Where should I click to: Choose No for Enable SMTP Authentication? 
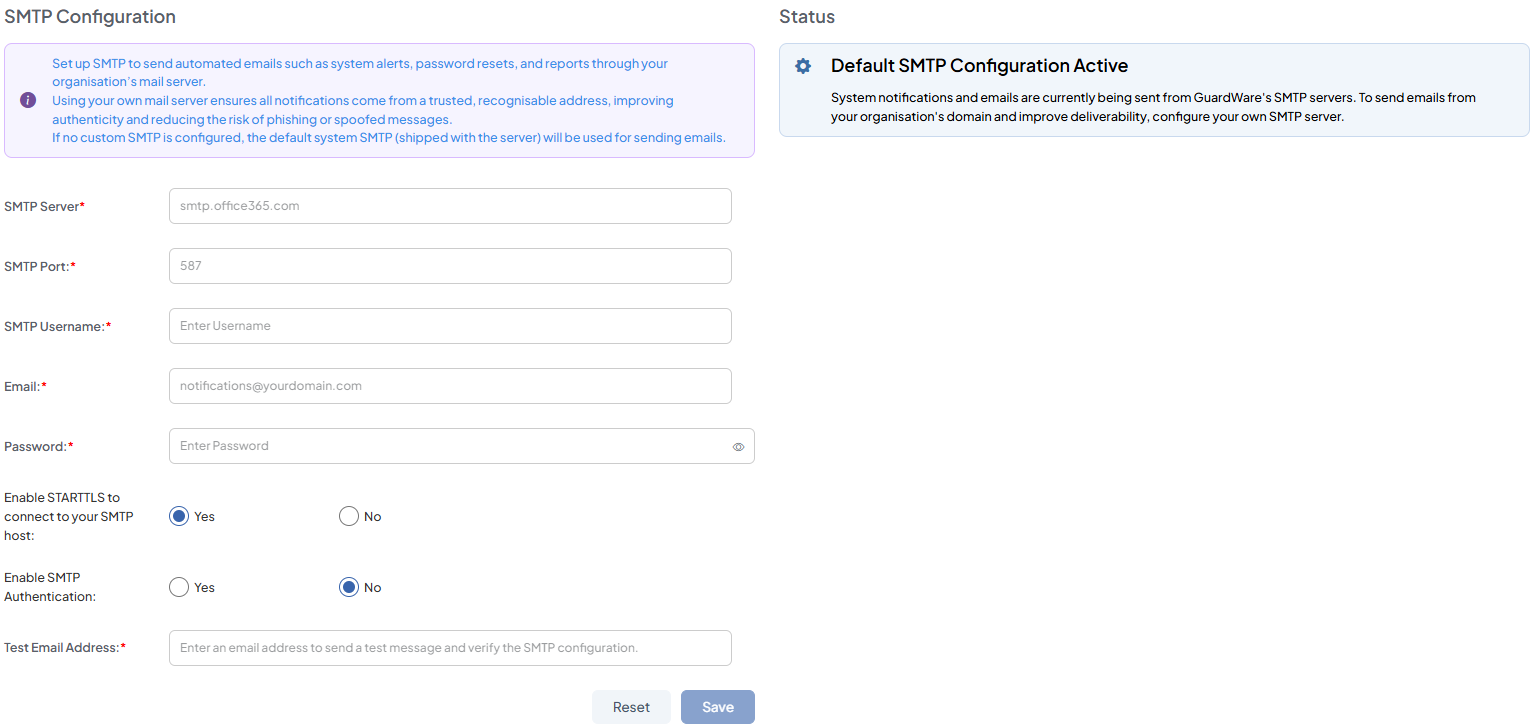[x=349, y=587]
